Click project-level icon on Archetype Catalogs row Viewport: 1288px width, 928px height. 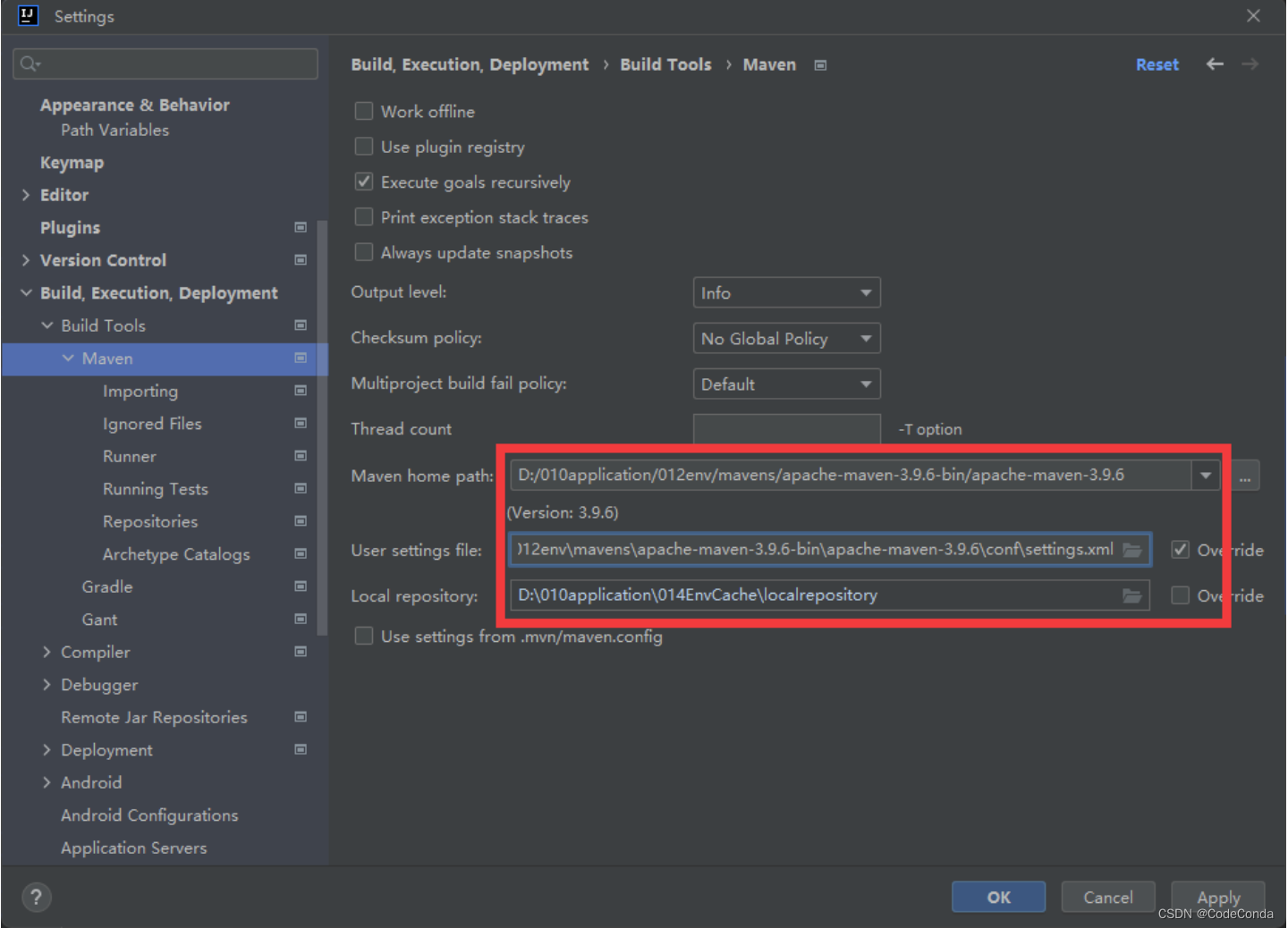click(x=301, y=553)
